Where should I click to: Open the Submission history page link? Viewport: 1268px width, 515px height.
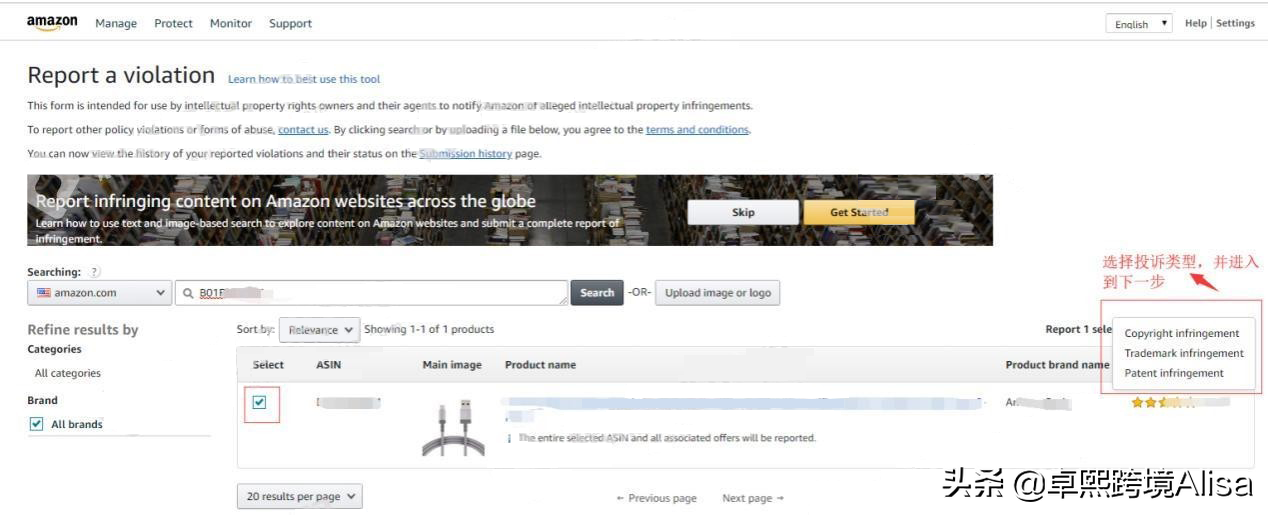coord(465,154)
